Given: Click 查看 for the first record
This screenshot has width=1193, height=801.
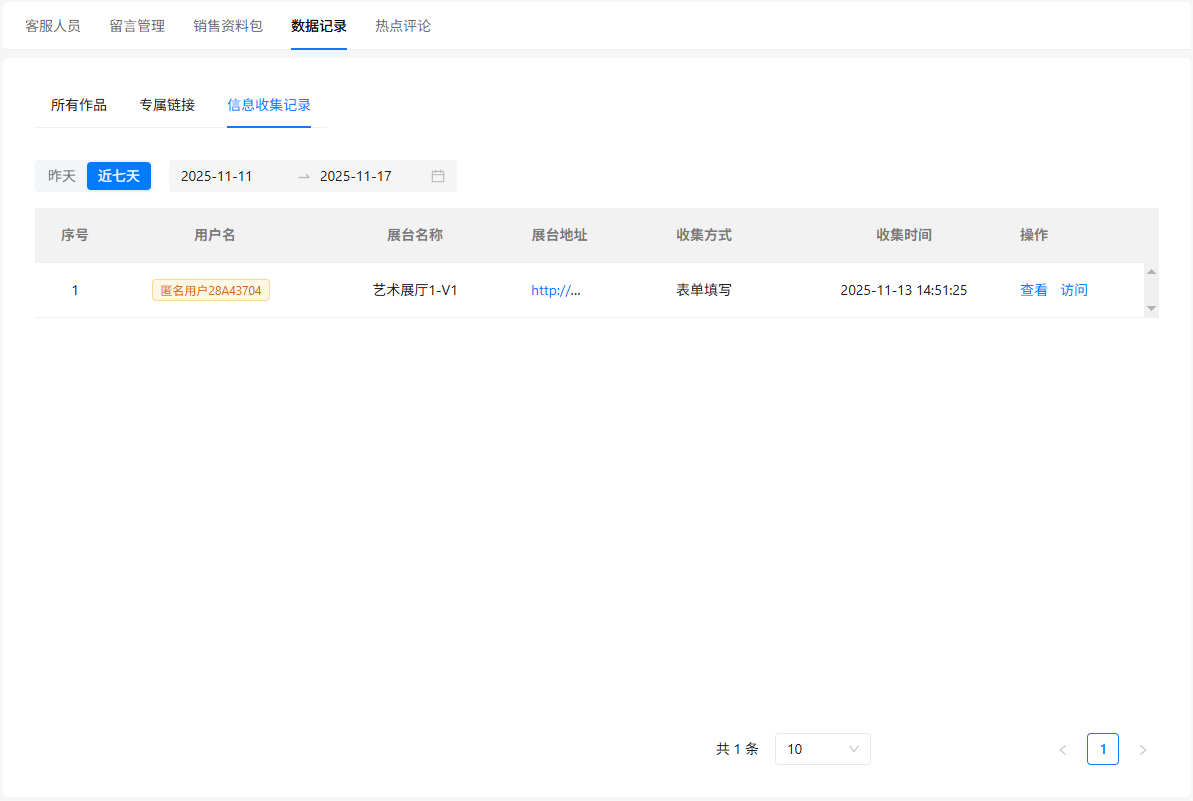Looking at the screenshot, I should click(1034, 290).
